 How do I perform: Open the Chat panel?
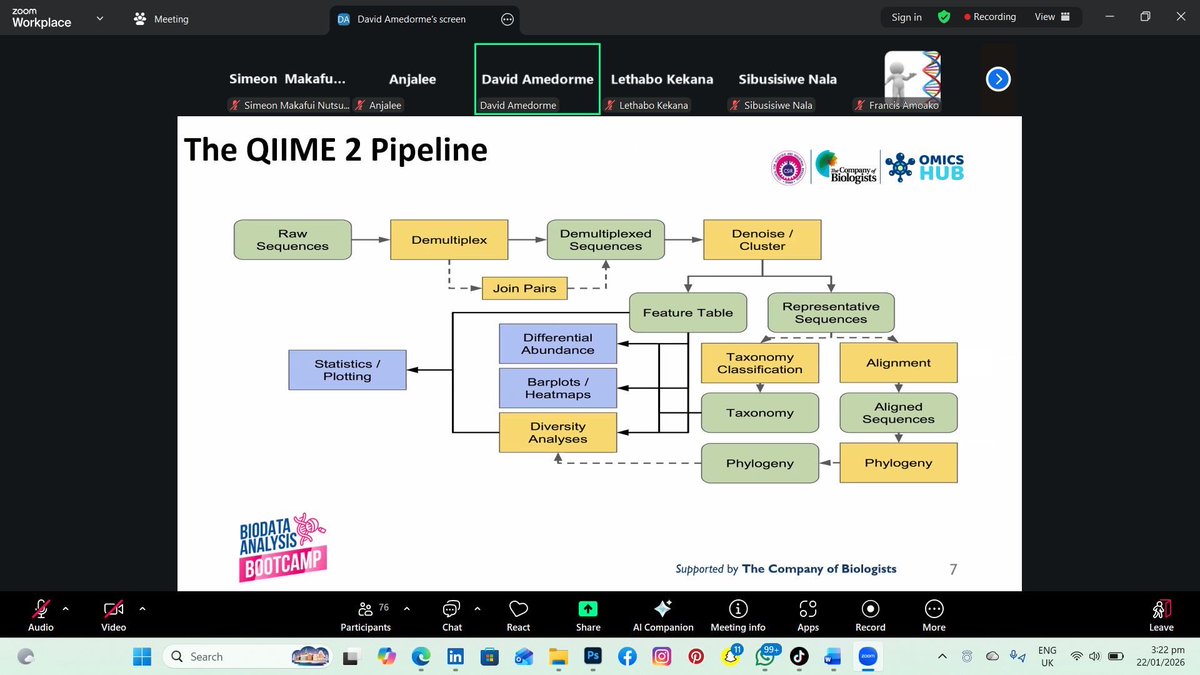pos(452,615)
